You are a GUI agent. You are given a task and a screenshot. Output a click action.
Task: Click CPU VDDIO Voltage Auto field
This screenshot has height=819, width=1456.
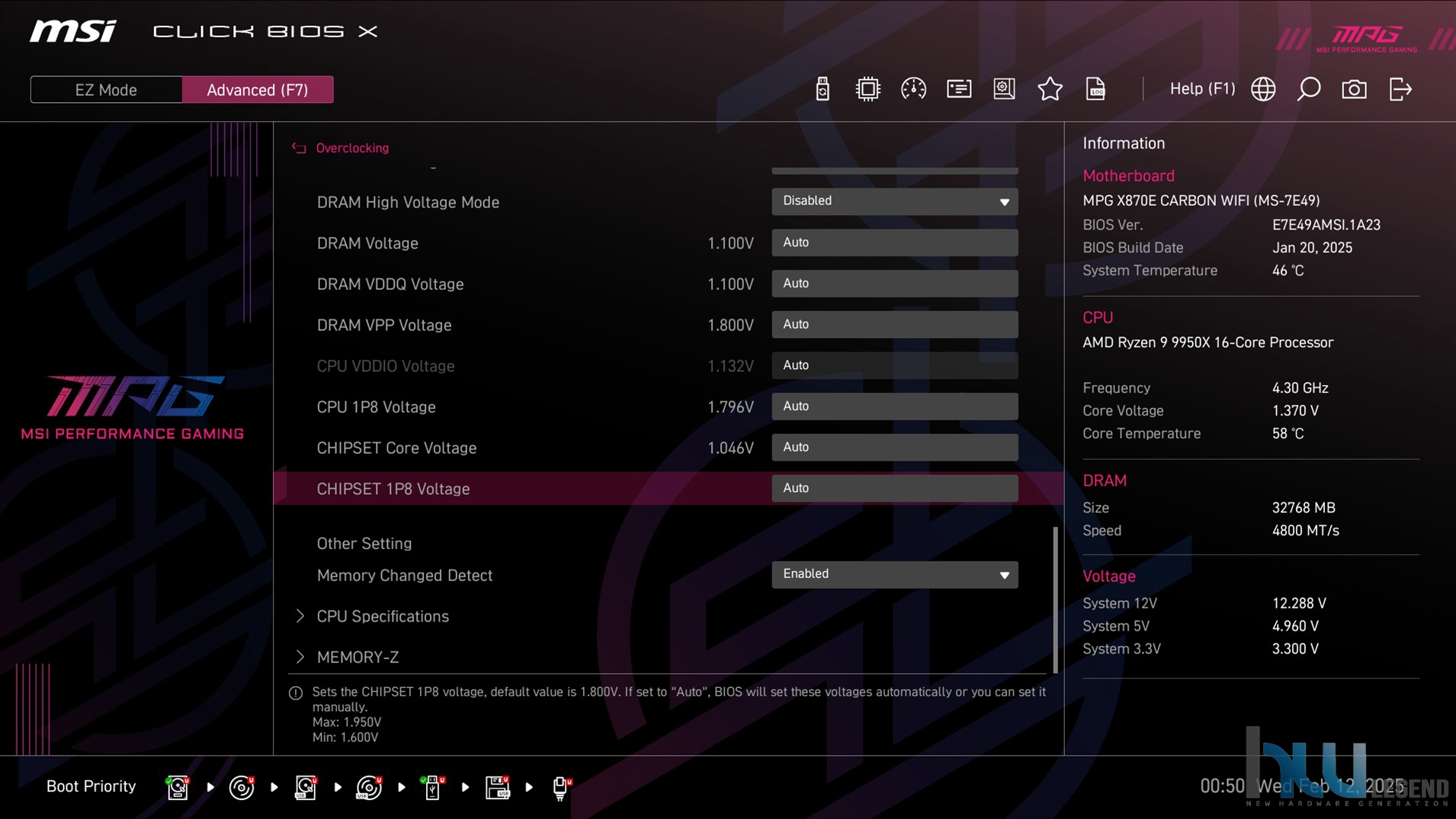coord(894,366)
